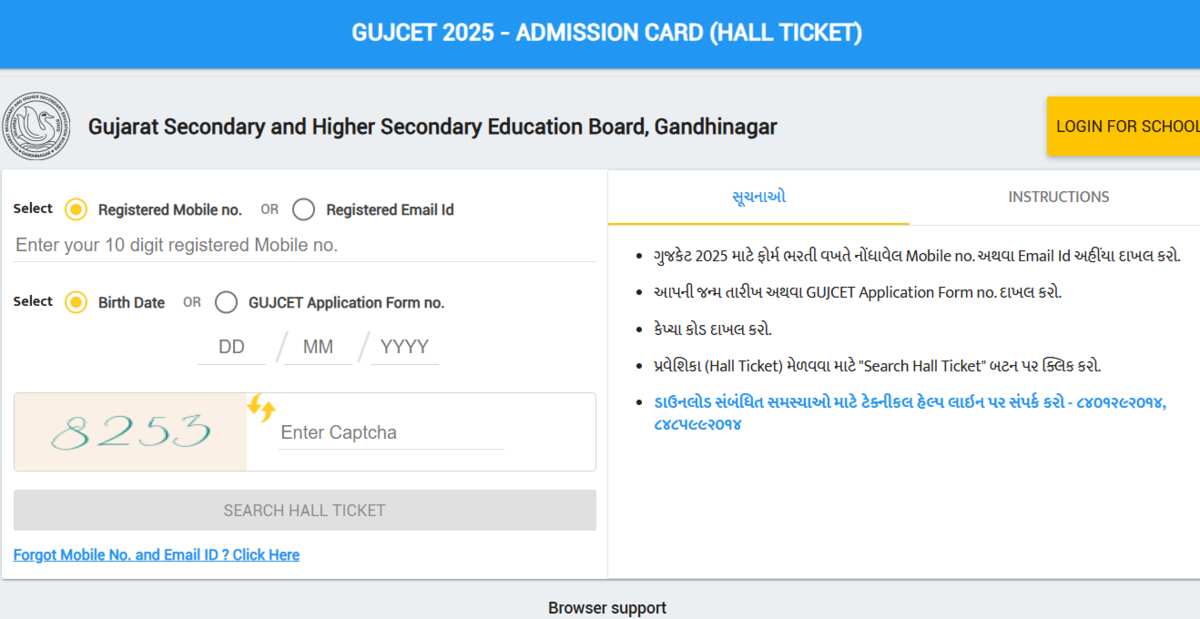Select the Registered Mobile no. radio option
Screen dimensions: 1200x619
point(76,210)
